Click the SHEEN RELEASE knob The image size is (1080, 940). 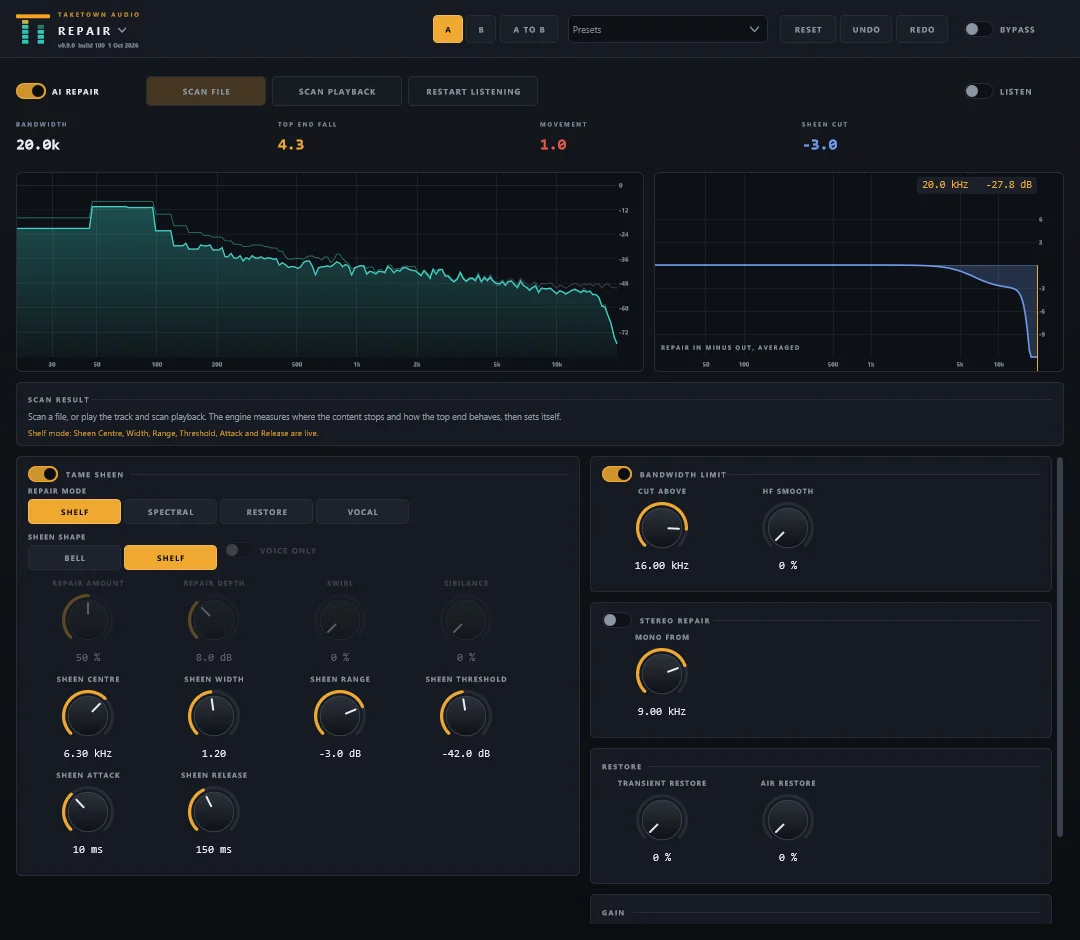coord(214,811)
